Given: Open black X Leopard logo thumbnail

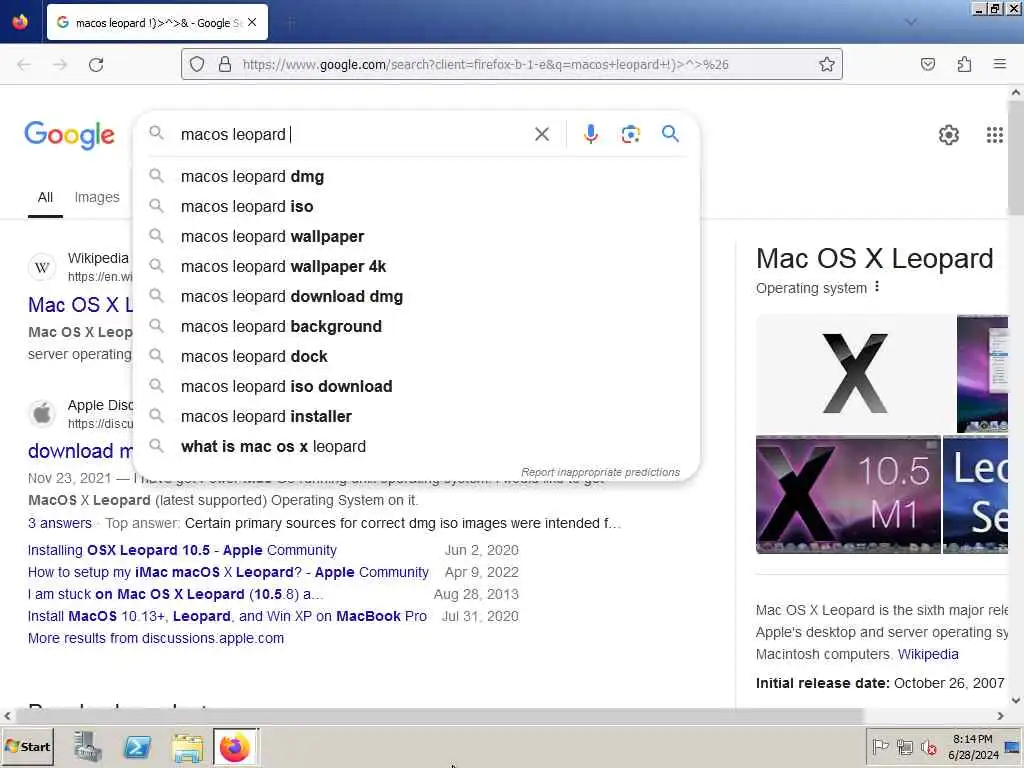Looking at the screenshot, I should [x=855, y=373].
